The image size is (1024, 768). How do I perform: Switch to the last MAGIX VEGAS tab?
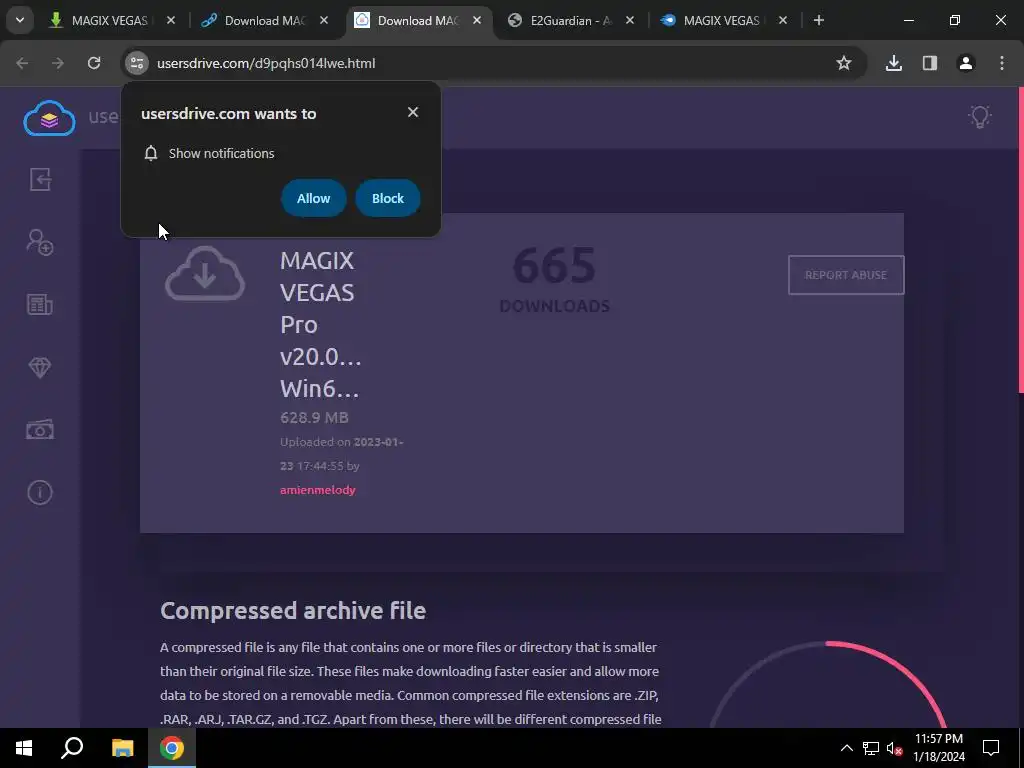(x=722, y=20)
